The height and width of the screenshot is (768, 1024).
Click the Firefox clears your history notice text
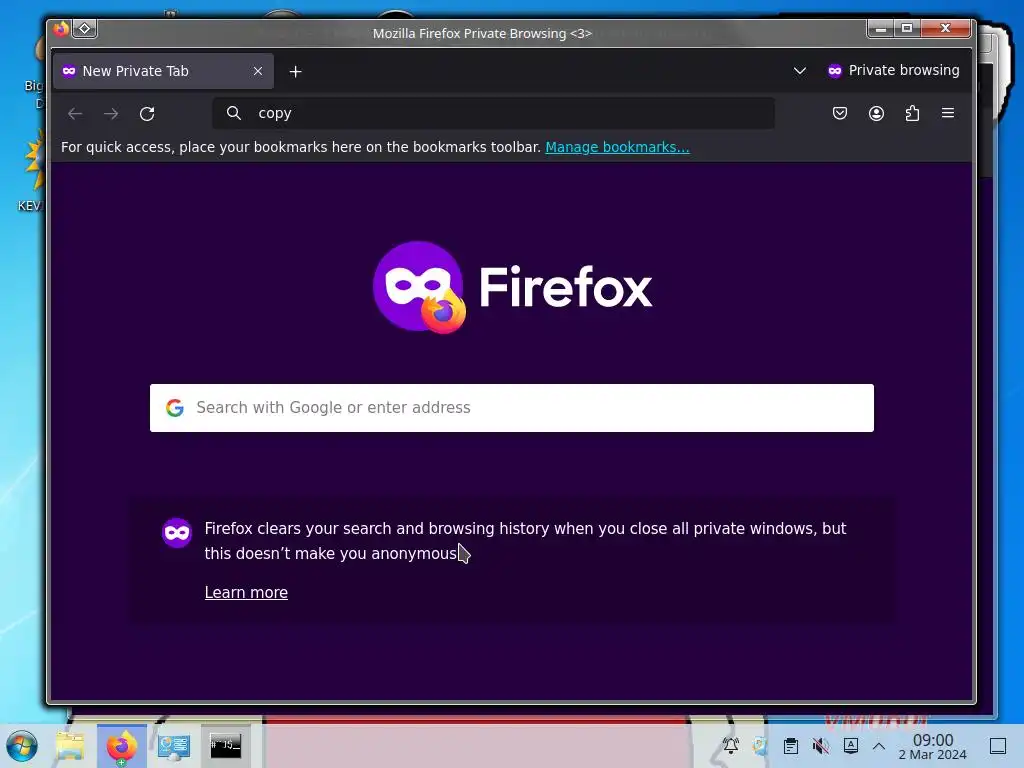click(525, 541)
